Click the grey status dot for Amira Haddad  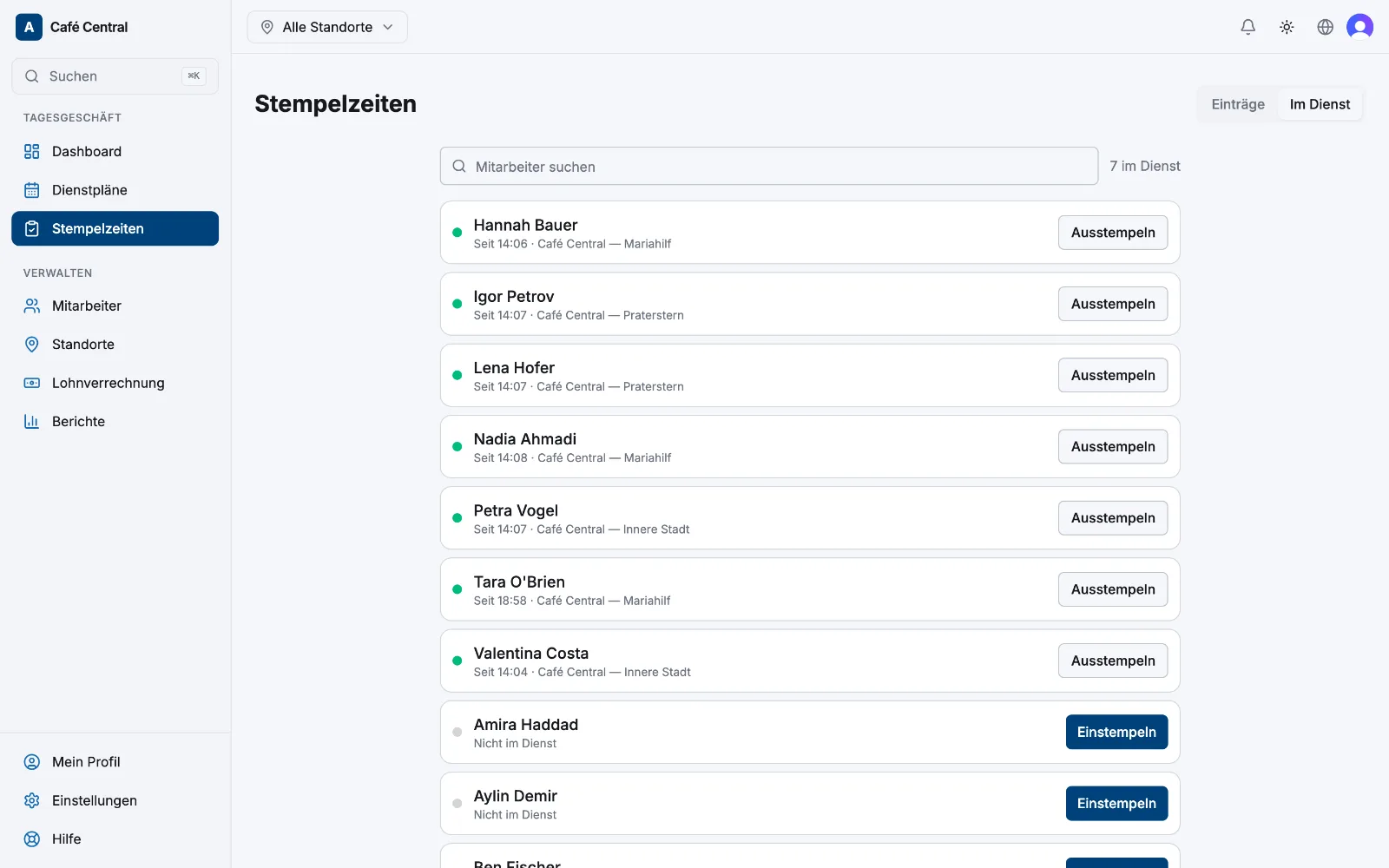tap(457, 732)
